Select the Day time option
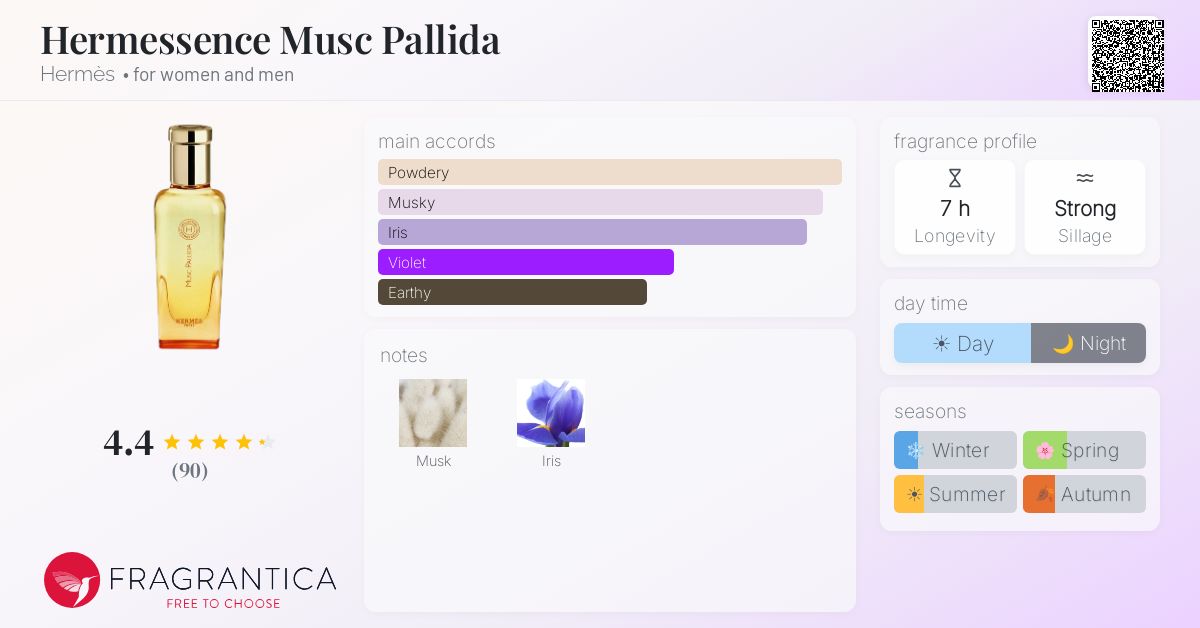1200x628 pixels. point(962,343)
